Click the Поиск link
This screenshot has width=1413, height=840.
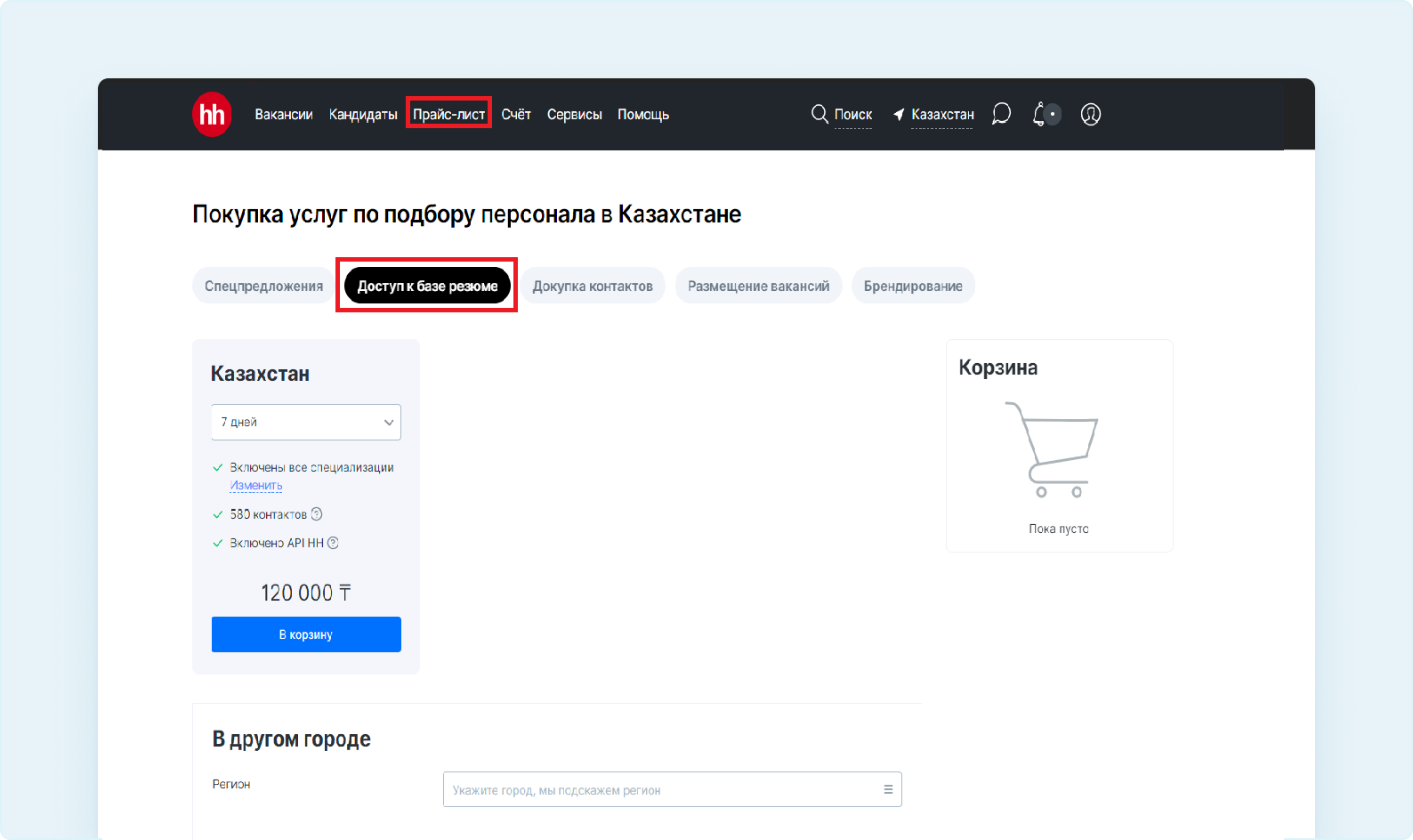[x=853, y=114]
